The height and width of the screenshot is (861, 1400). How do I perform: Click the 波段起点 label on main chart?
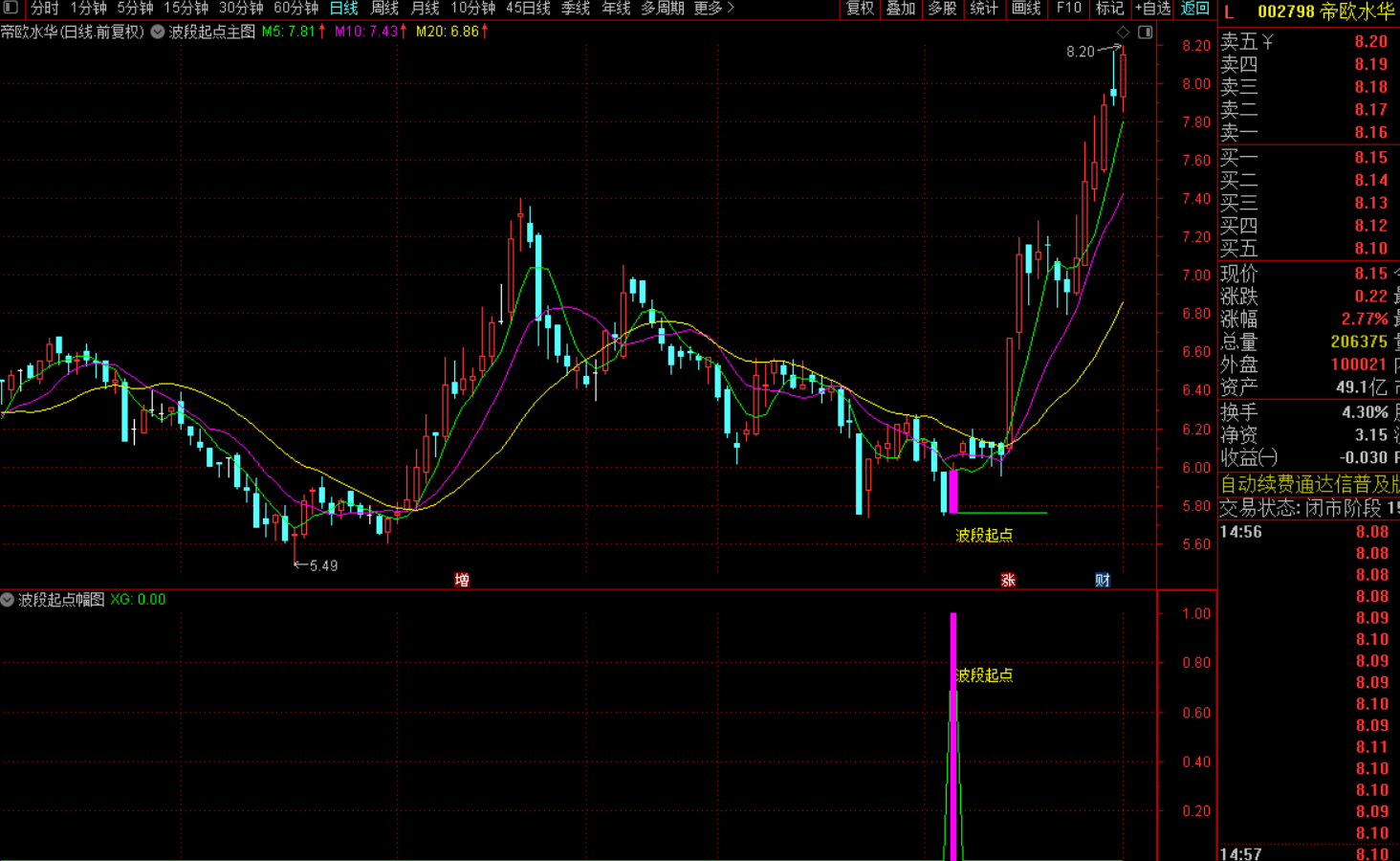[x=984, y=536]
